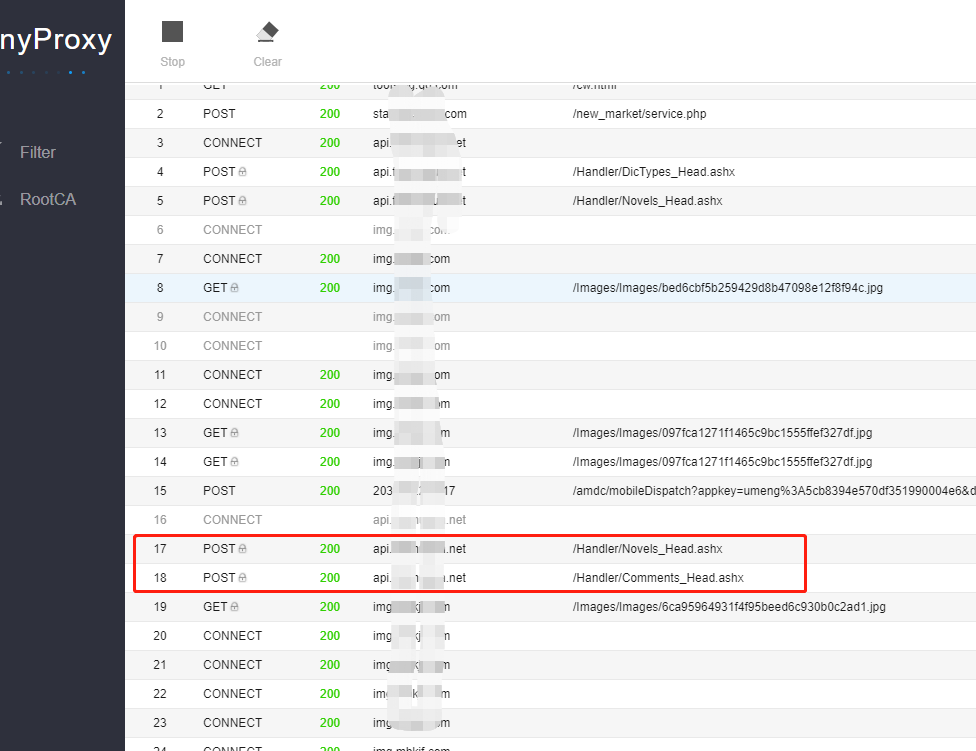Click lock icon on row 4 POST

243,172
